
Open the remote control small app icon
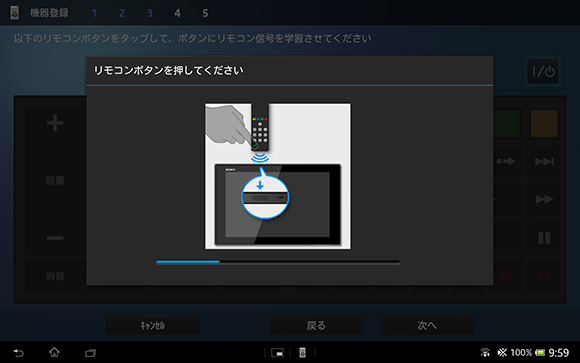click(x=302, y=353)
